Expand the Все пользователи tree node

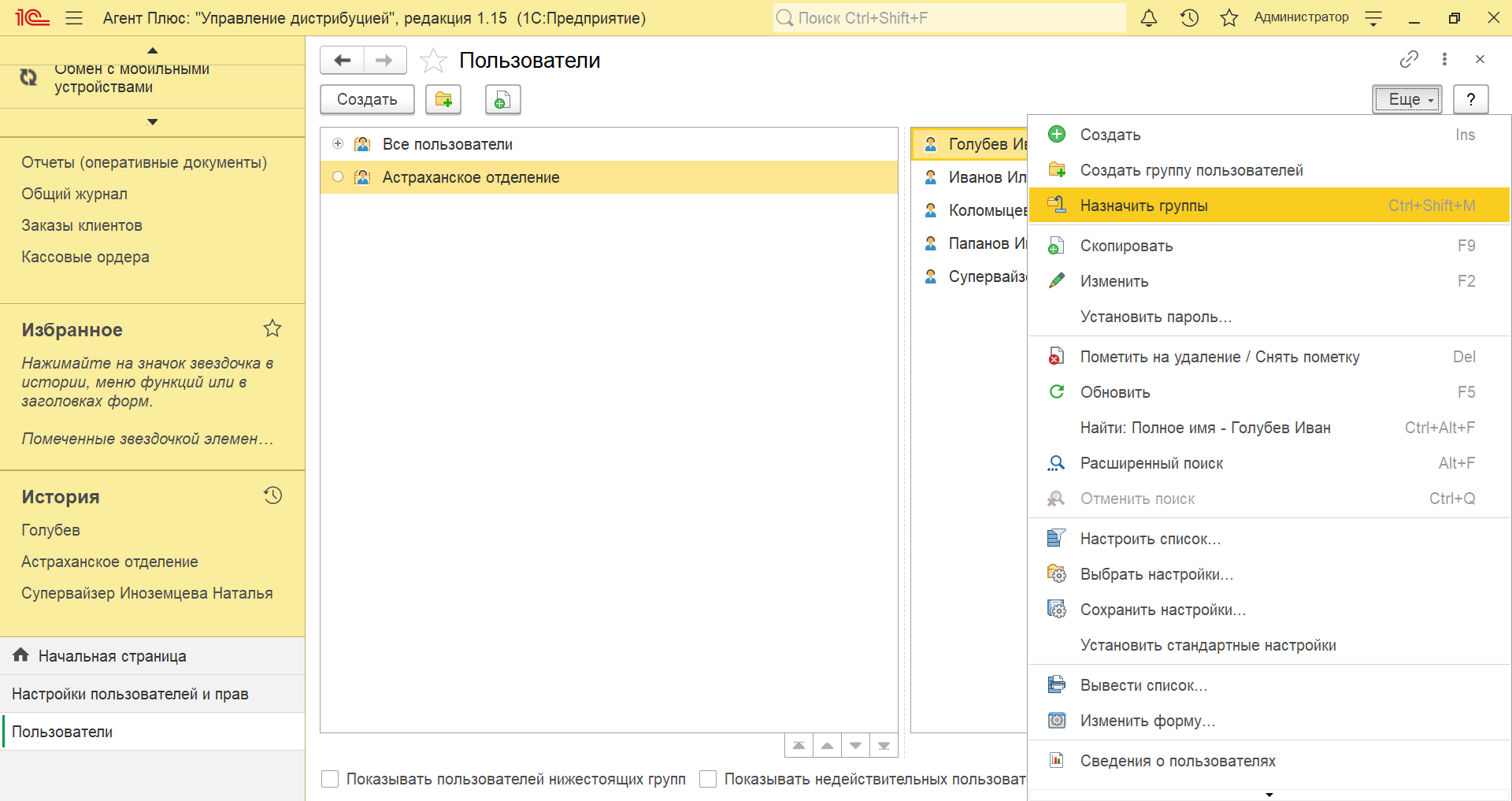pos(338,144)
